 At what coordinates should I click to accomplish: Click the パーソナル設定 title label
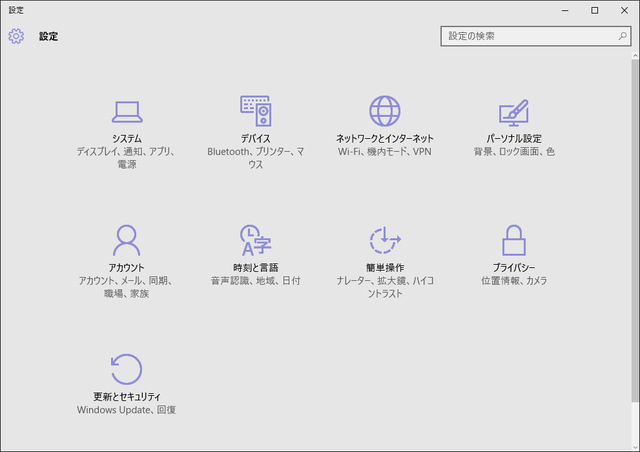tap(514, 138)
